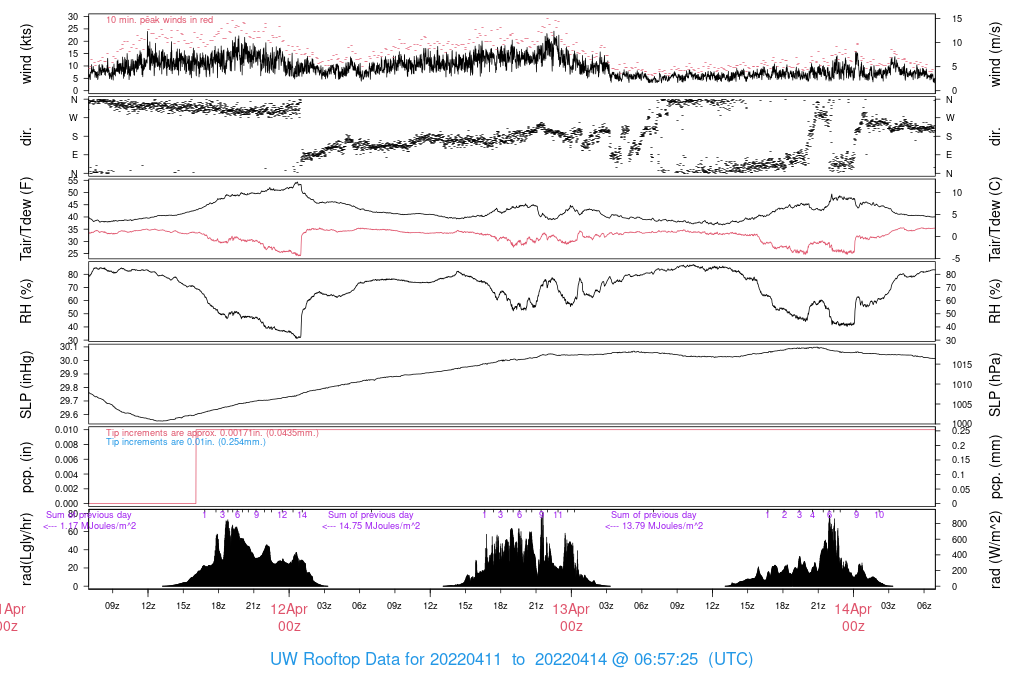Click the '30.1' value on the SLP inHg axis
1024x700 pixels.
click(69, 347)
